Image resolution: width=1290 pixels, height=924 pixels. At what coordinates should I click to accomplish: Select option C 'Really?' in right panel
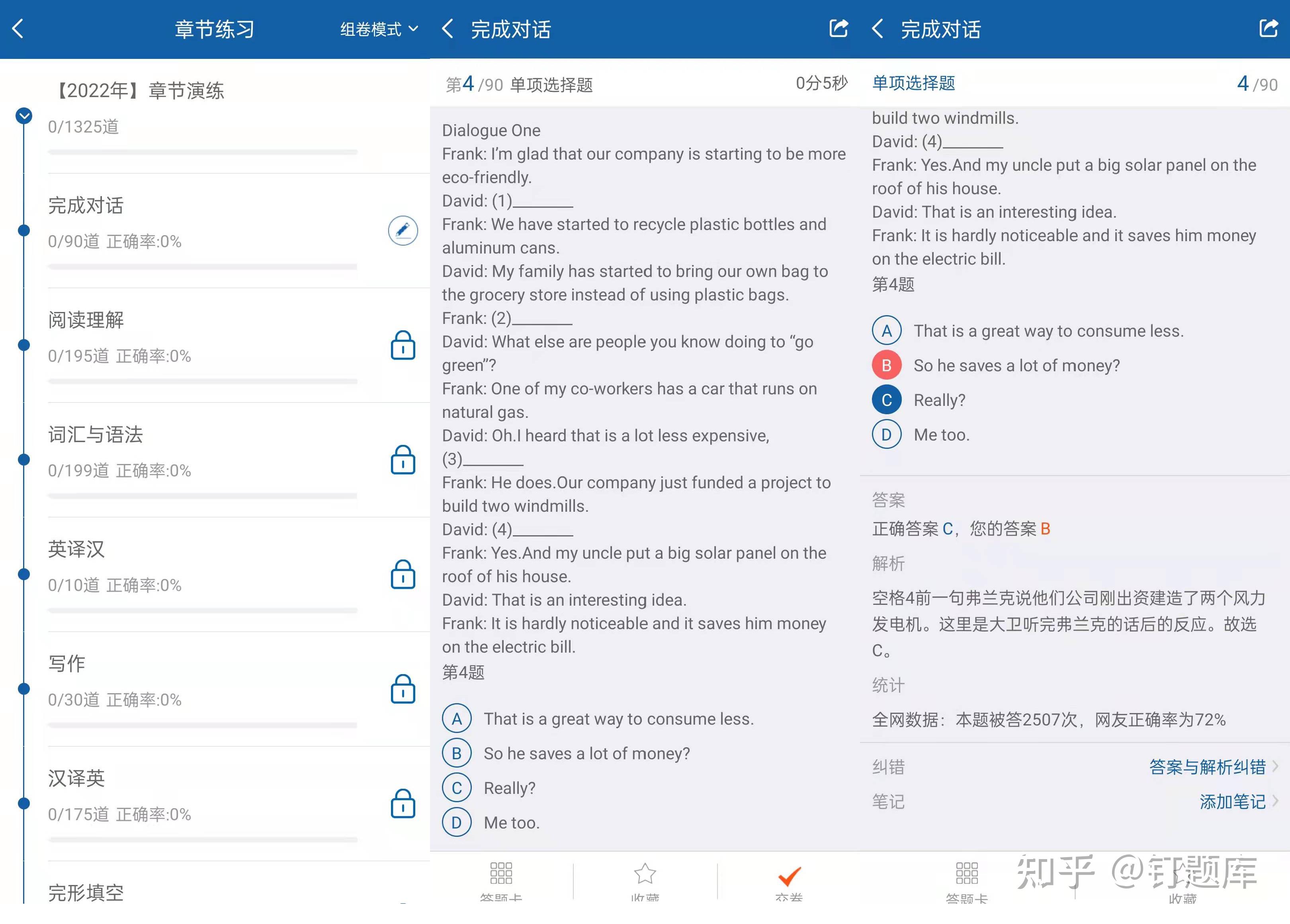point(886,400)
